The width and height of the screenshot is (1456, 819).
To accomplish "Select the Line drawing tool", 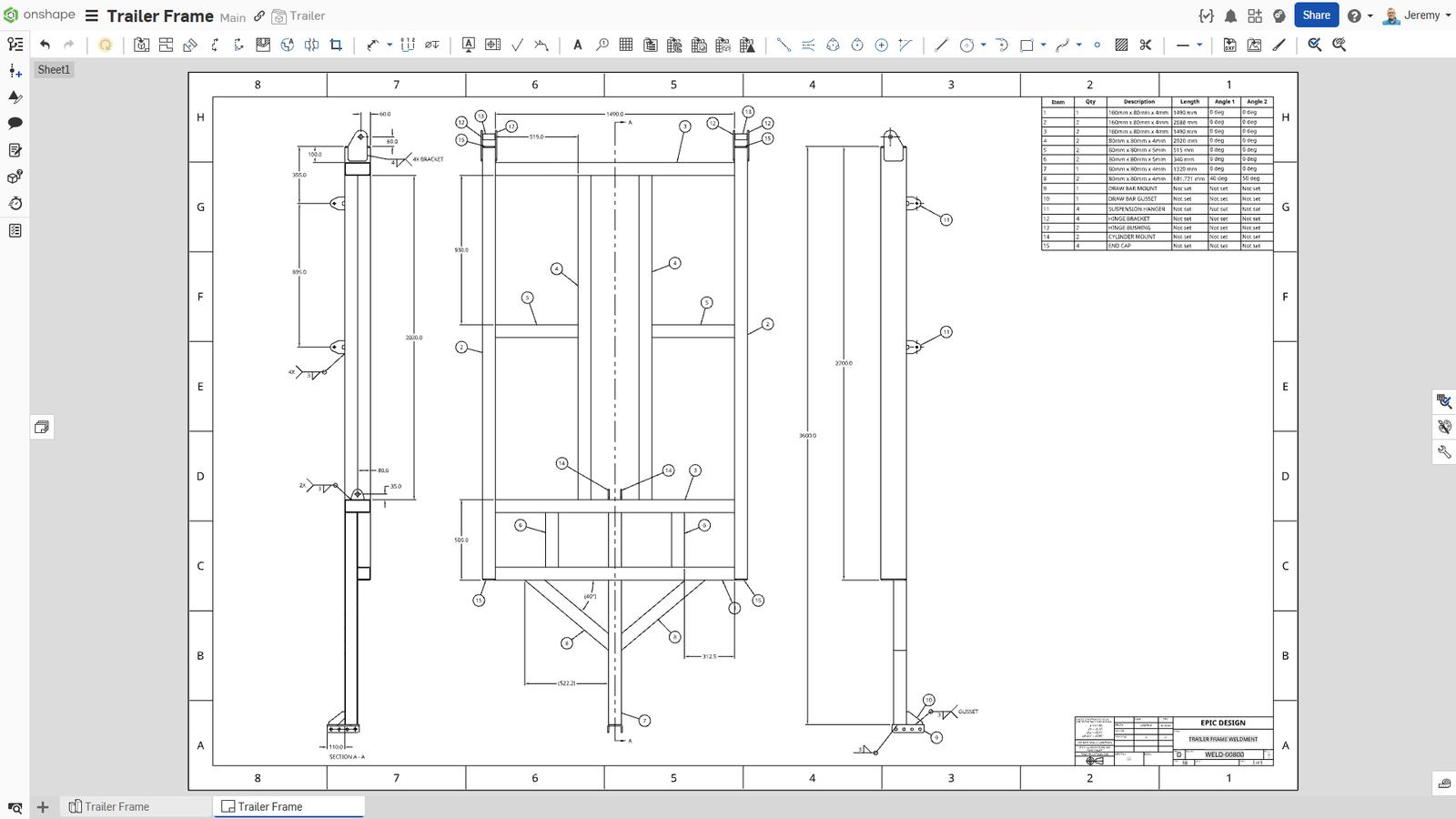I will 942,44.
